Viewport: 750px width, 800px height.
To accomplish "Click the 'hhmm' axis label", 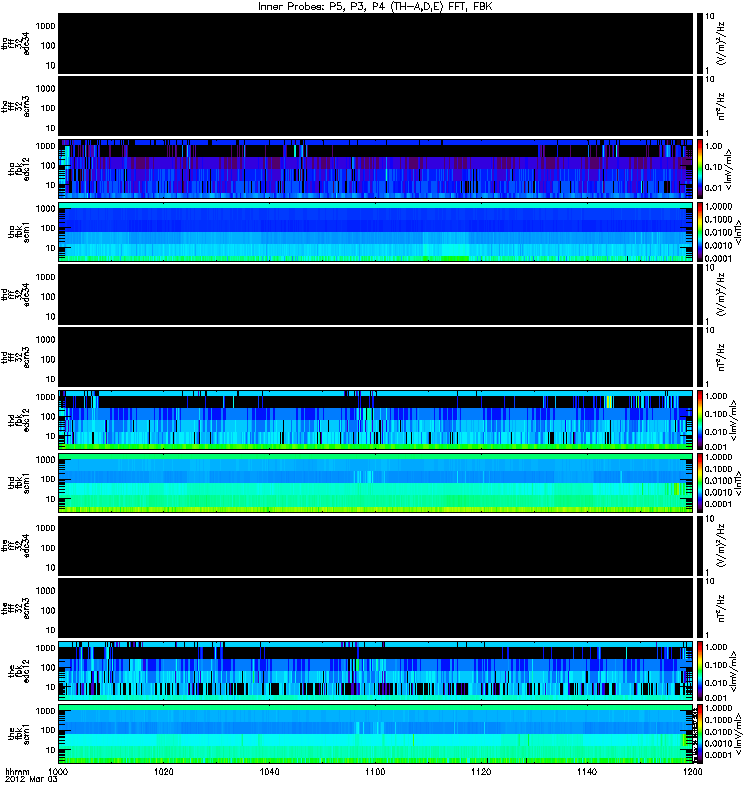I will 17,771.
